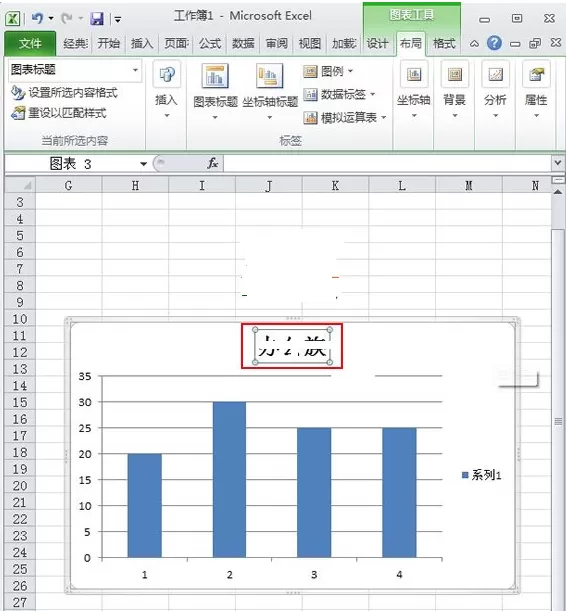566x611 pixels.
Task: Open the 经典 ribbon tab
Action: (75, 43)
